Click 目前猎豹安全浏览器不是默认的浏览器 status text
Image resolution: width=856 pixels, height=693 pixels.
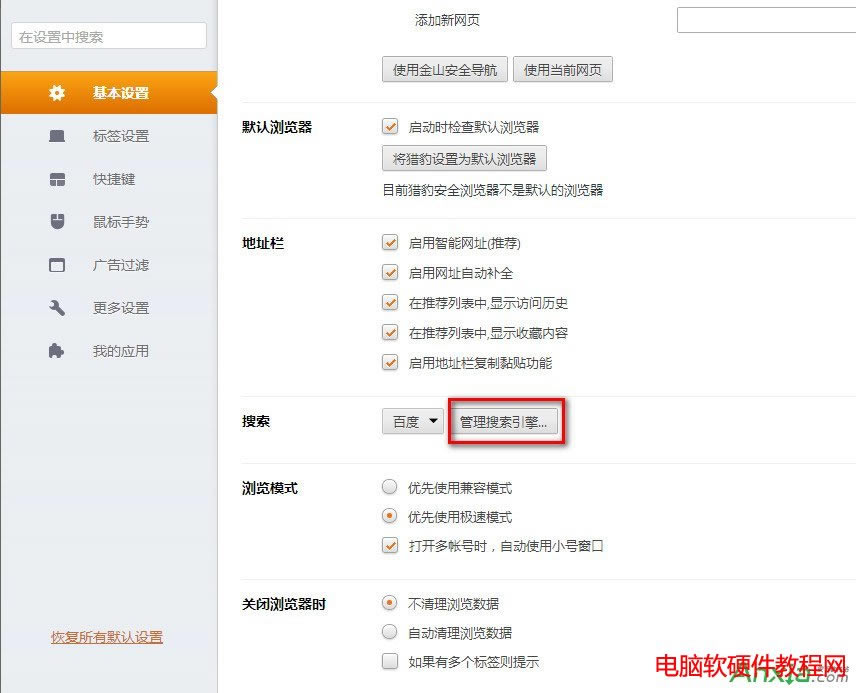(492, 190)
